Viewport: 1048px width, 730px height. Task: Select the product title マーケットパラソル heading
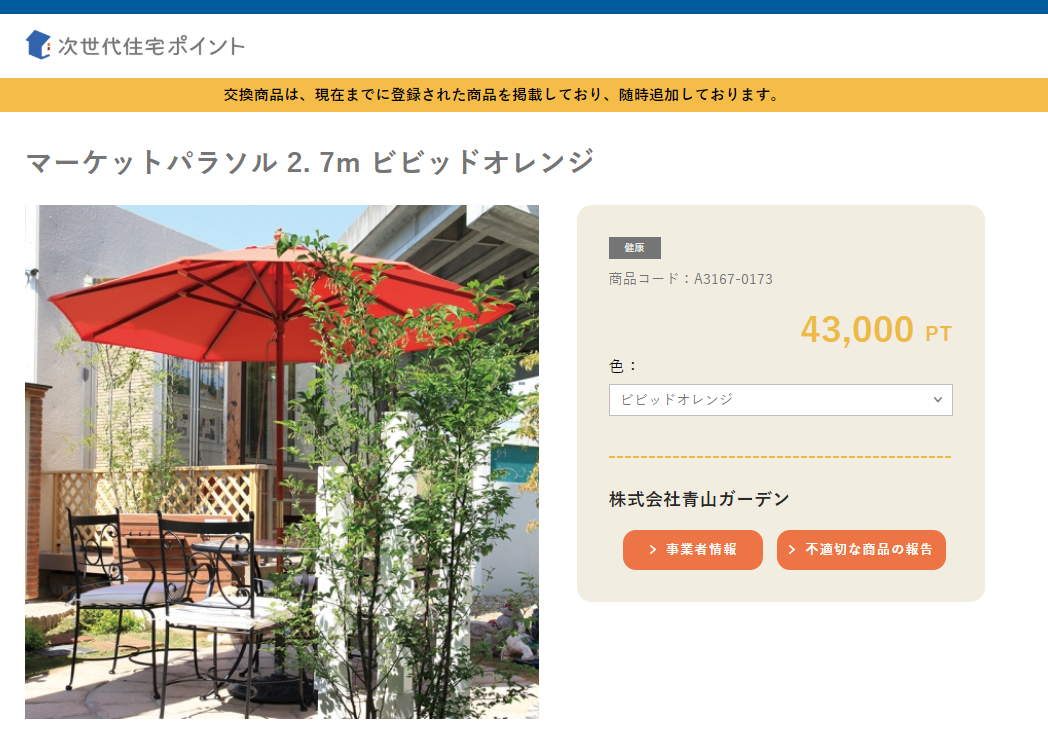coord(310,162)
